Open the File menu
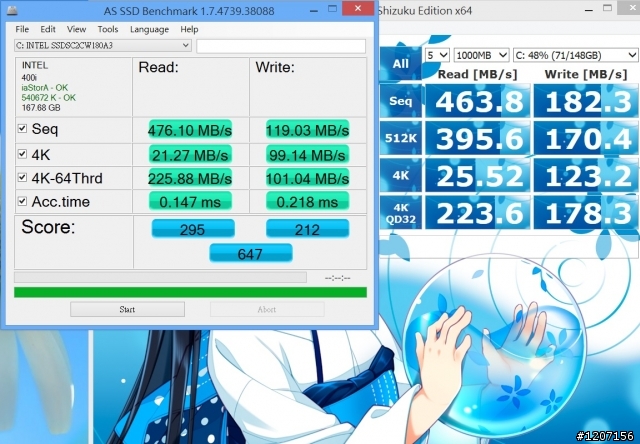 point(22,29)
